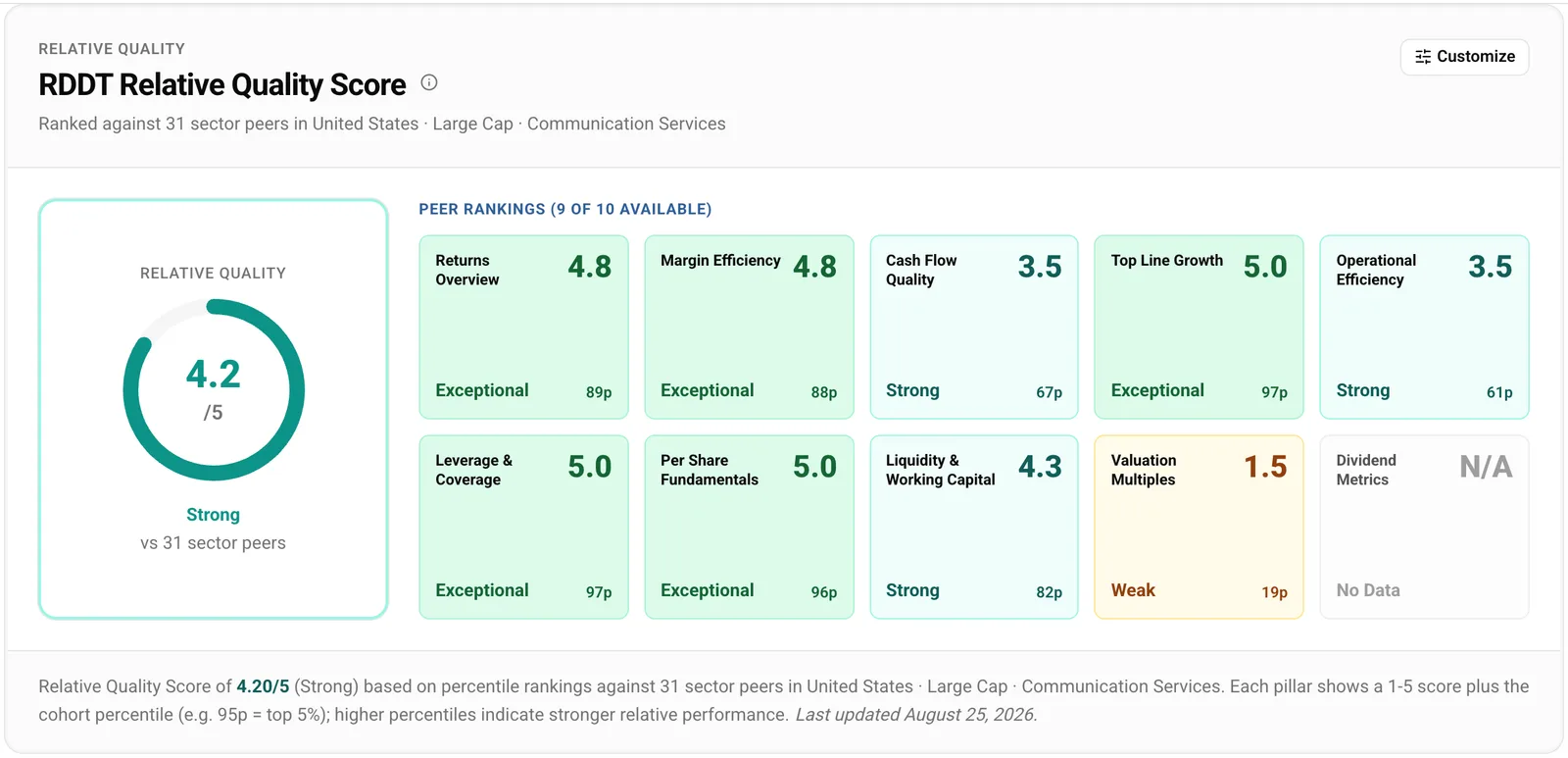Image resolution: width=1568 pixels, height=758 pixels.
Task: Select the Liquidity & Working Capital card
Action: [x=974, y=527]
